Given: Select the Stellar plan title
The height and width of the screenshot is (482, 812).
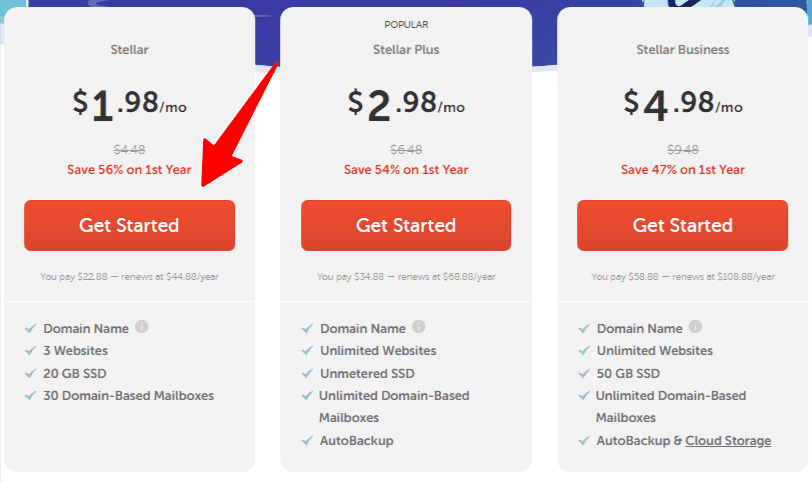Looking at the screenshot, I should point(129,50).
